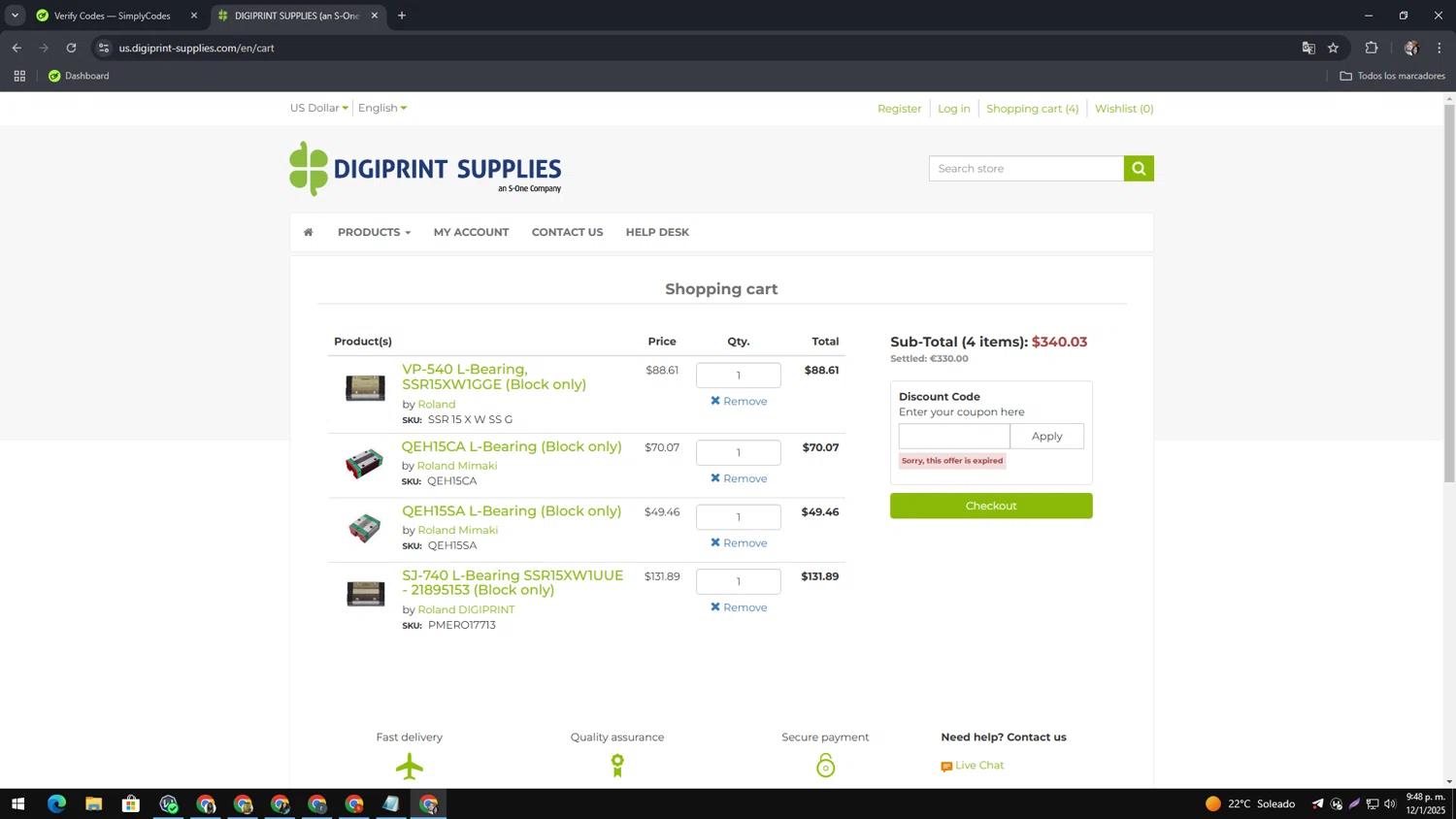Open the QEH15SA L-Bearing product thumbnail
Image resolution: width=1456 pixels, height=819 pixels.
coord(365,528)
